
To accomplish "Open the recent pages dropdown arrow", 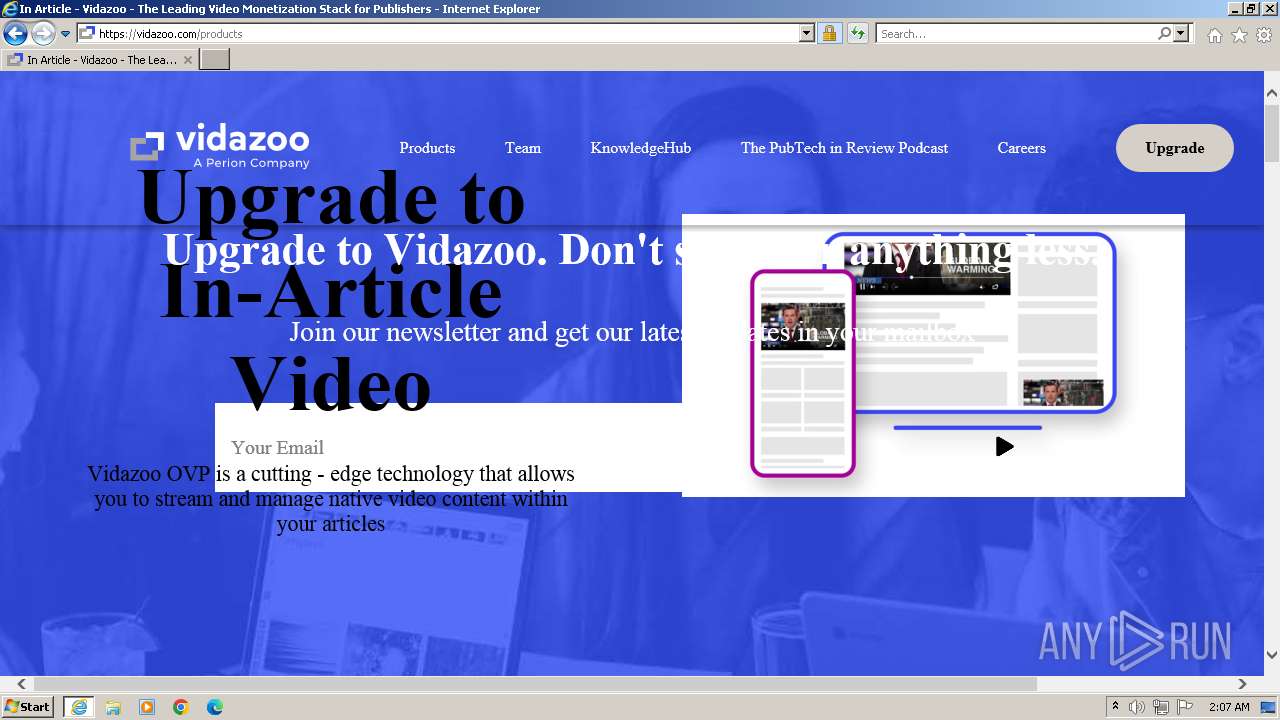I will point(66,34).
